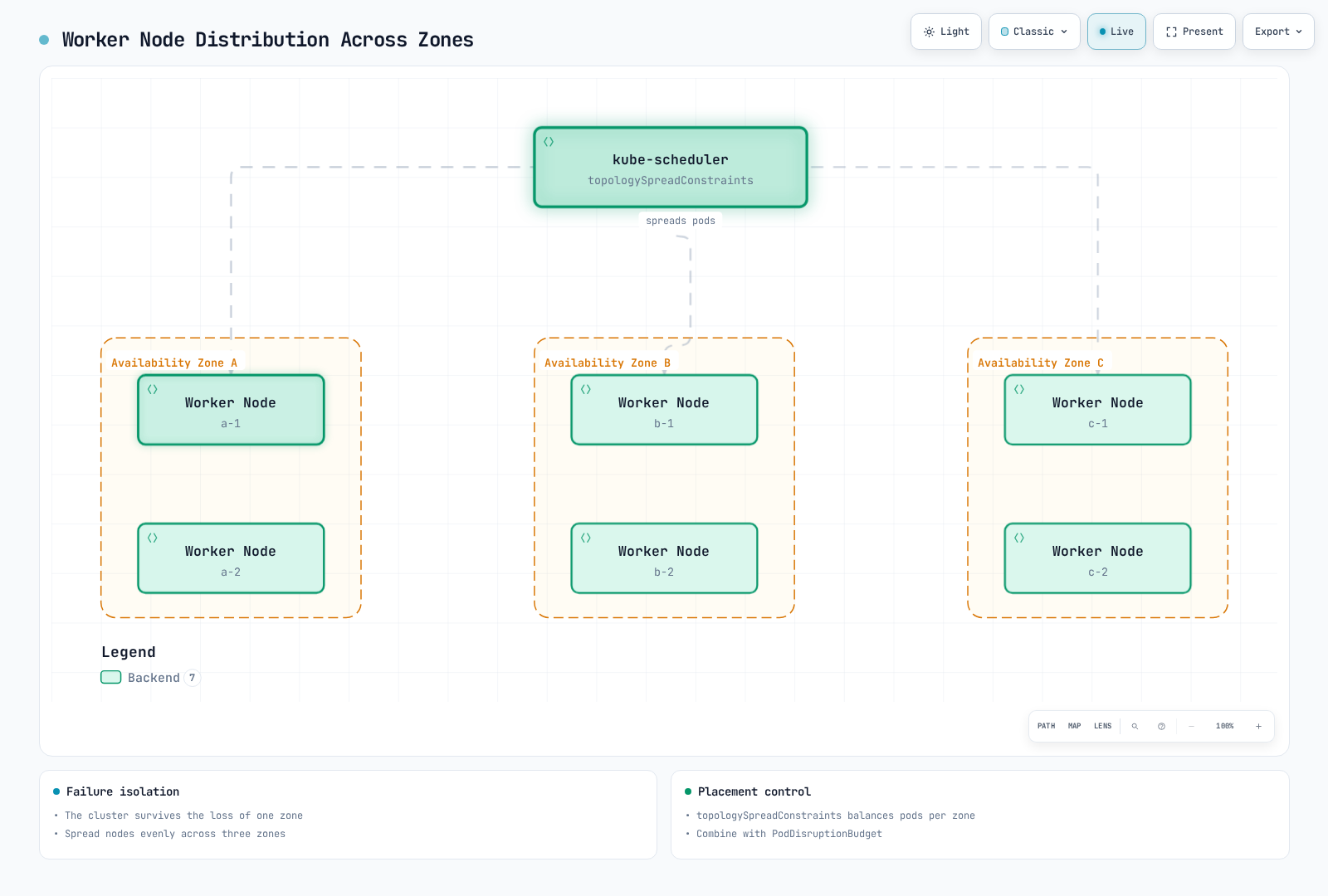1328x896 pixels.
Task: Click the code icon on Worker Node c-1
Action: tap(1019, 389)
